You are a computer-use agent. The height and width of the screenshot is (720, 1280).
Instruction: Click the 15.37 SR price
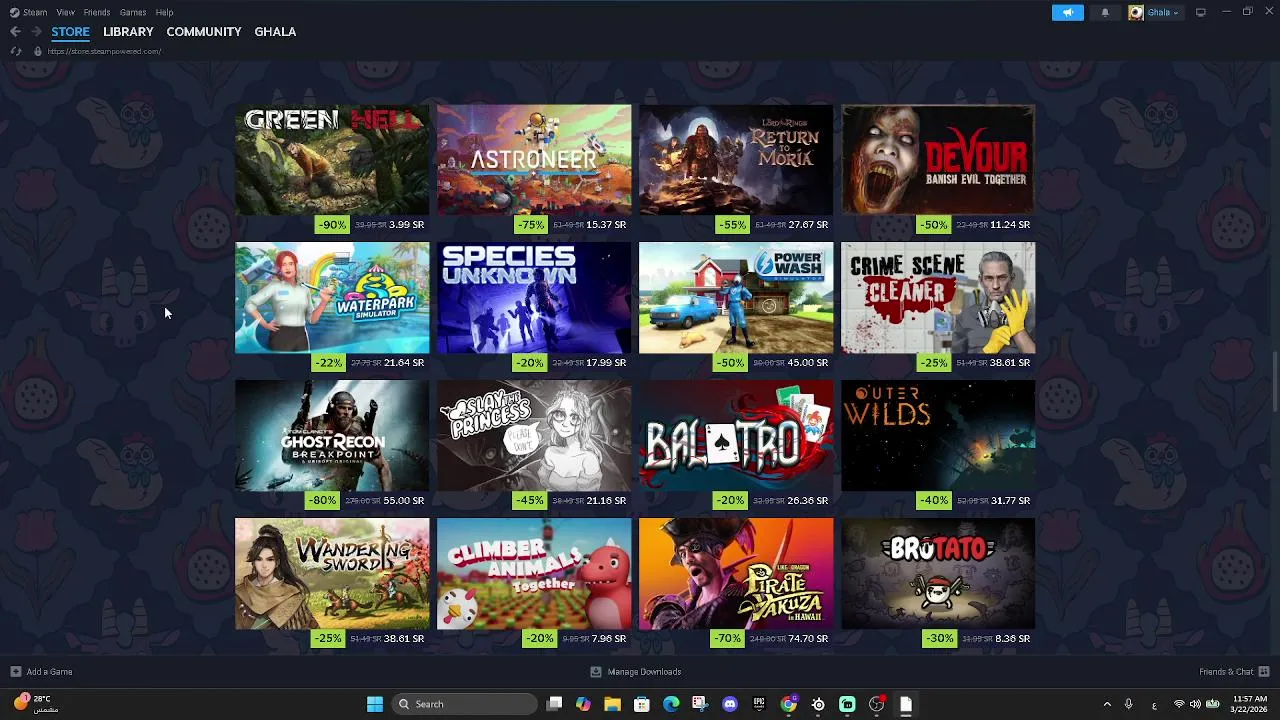pyautogui.click(x=606, y=225)
